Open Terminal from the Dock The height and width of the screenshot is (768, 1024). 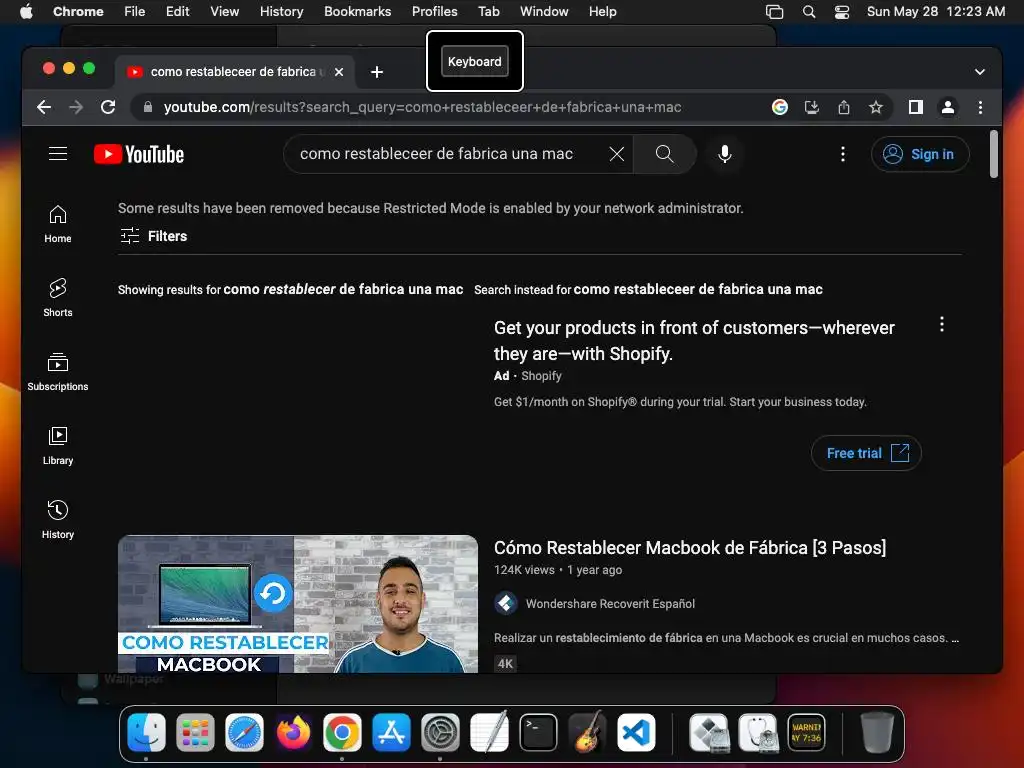[538, 732]
